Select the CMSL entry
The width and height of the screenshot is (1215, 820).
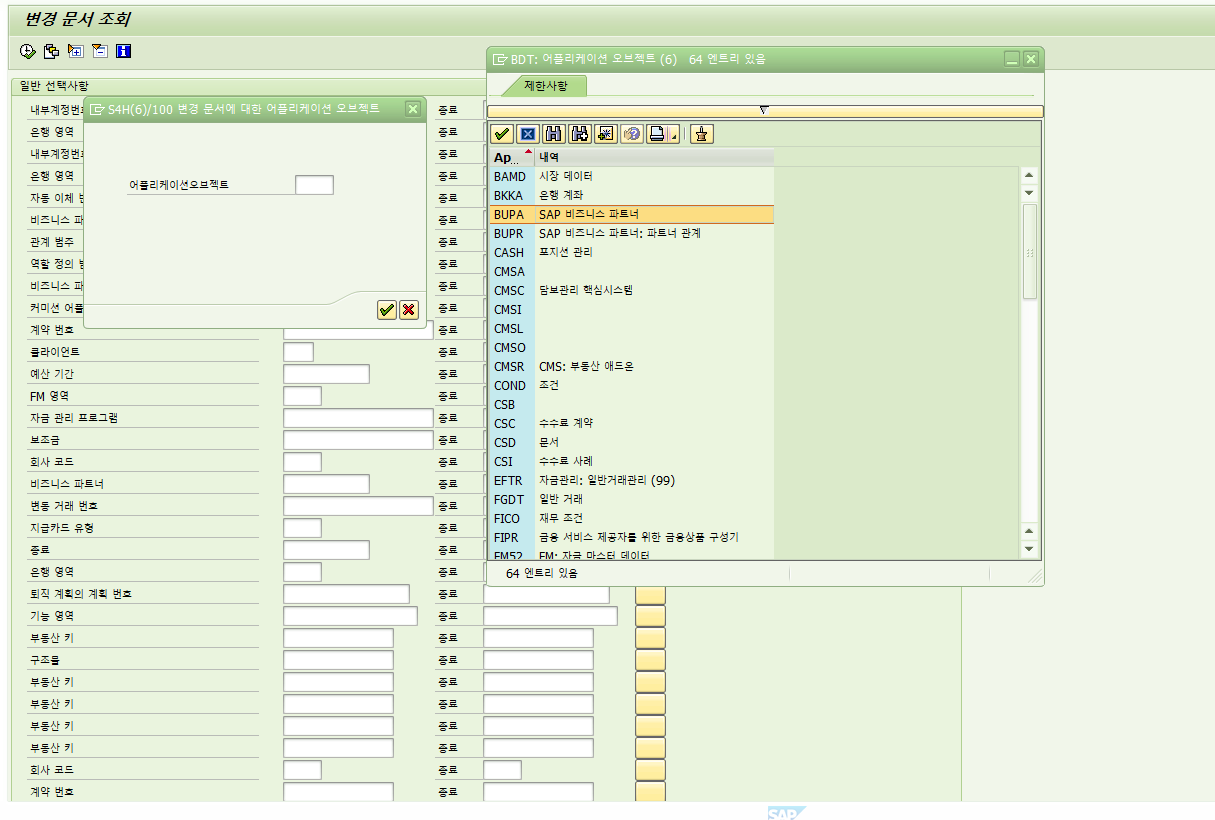pos(632,328)
